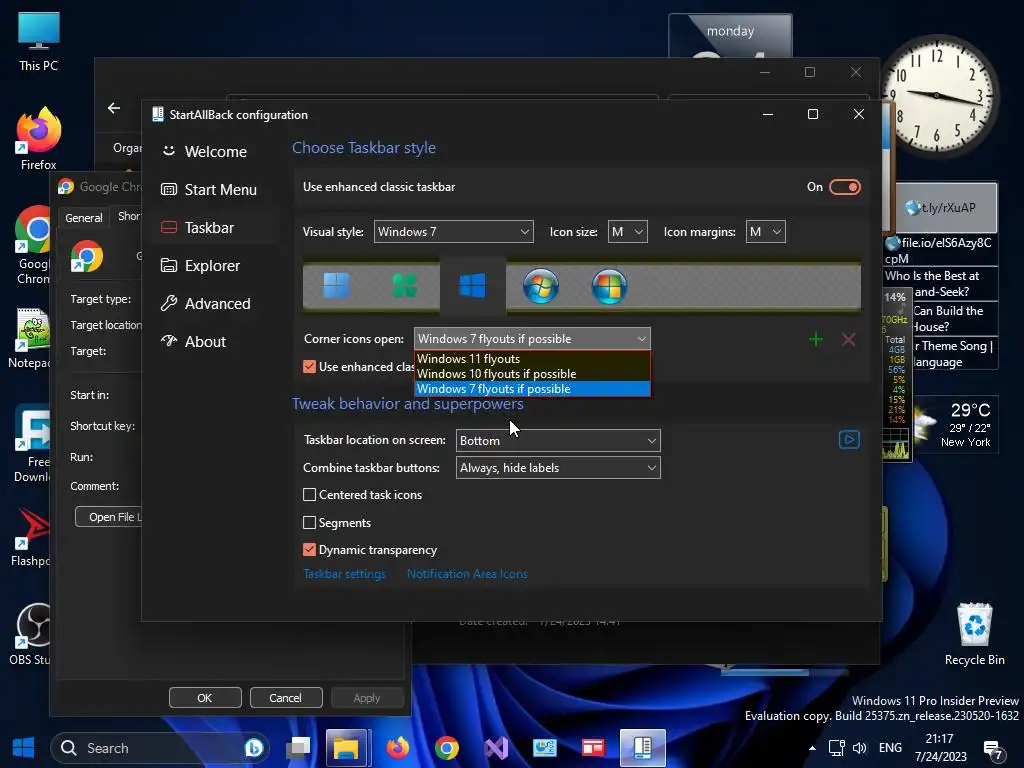Uncheck Use enhanced classic checkbox

(x=310, y=366)
